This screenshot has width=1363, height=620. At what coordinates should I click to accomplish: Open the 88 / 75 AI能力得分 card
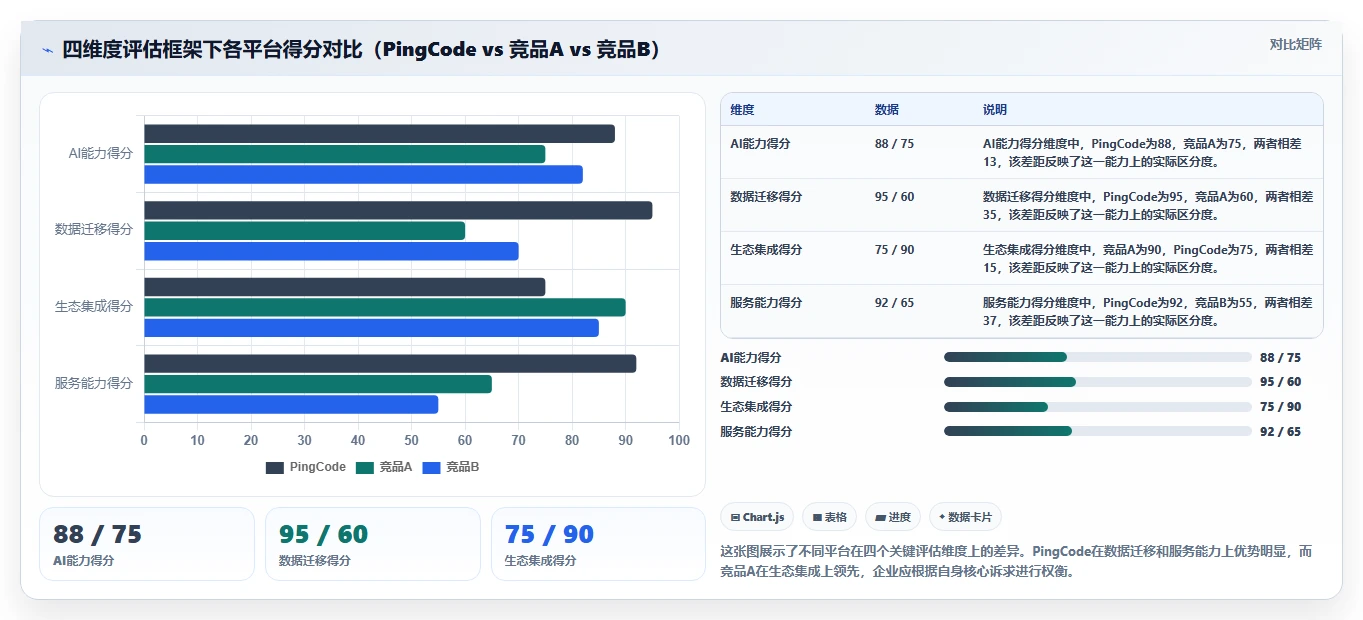tap(147, 544)
